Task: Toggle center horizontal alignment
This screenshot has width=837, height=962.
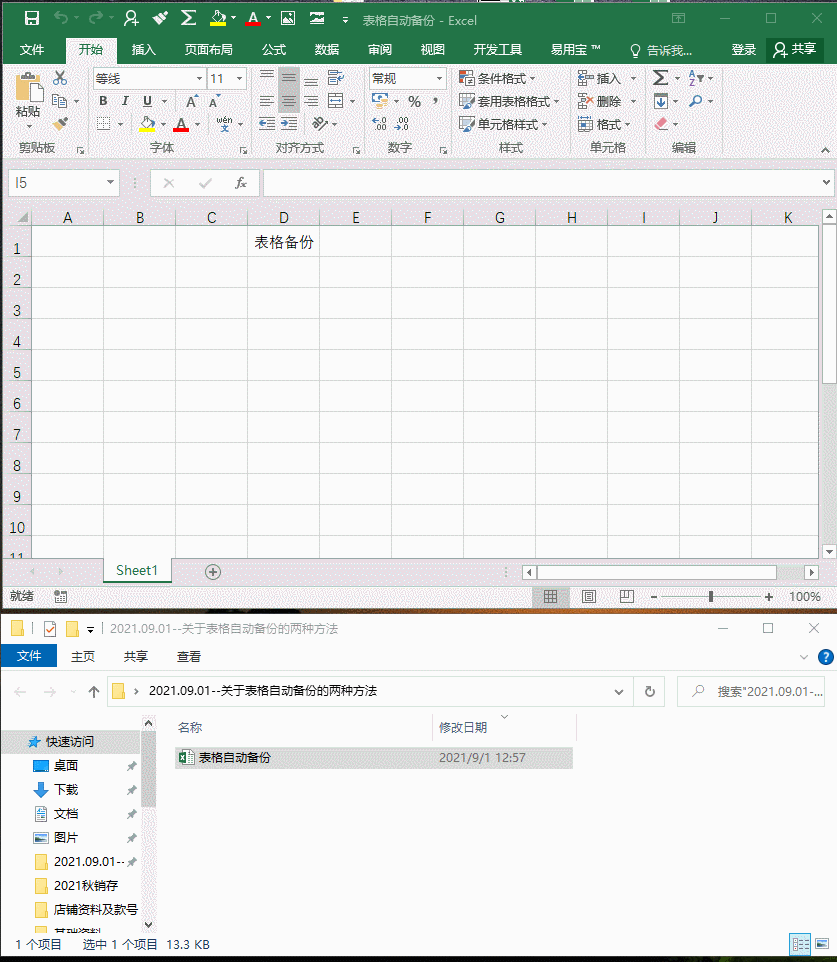Action: pos(288,101)
